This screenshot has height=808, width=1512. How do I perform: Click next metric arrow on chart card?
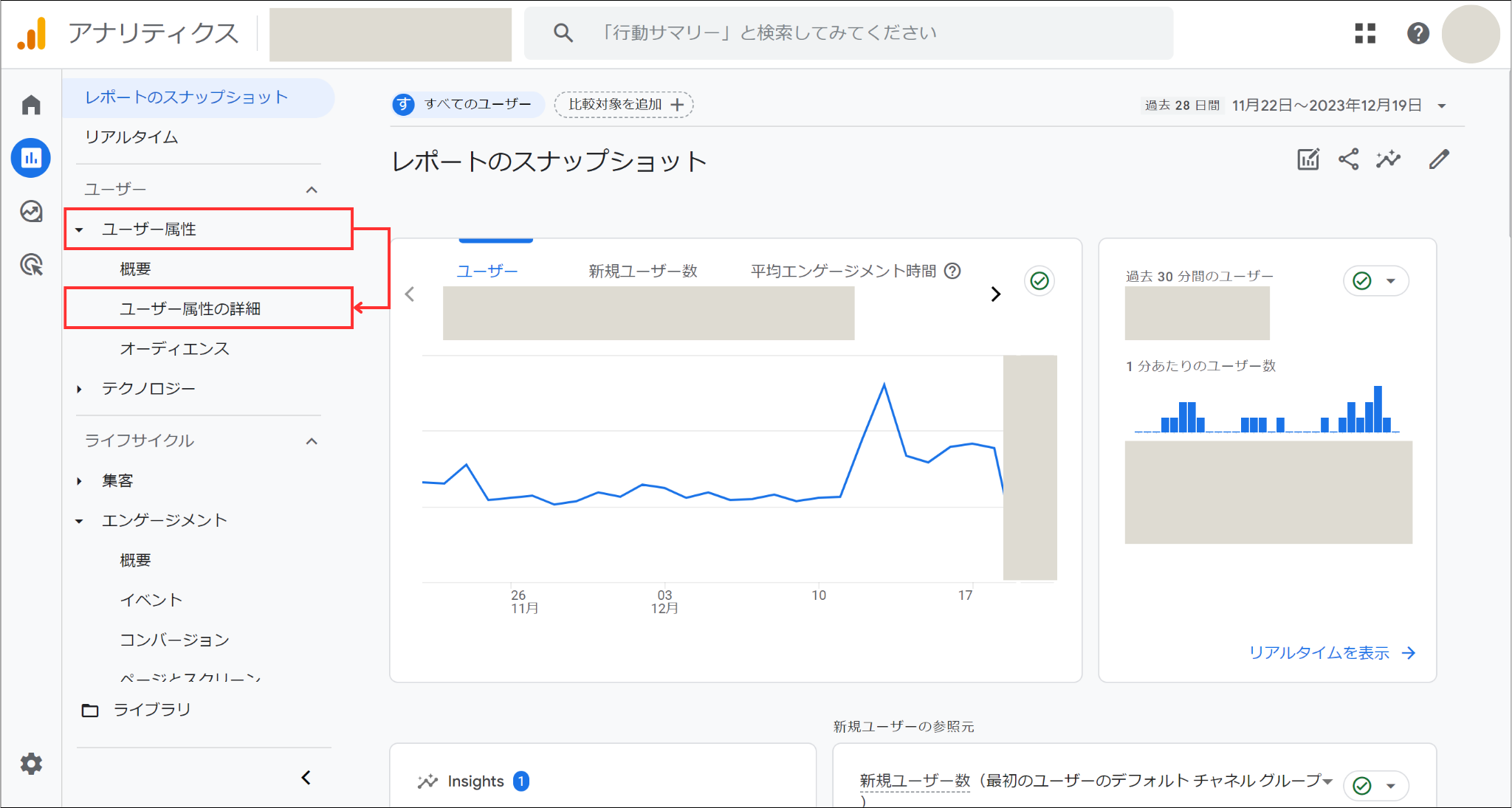point(995,294)
